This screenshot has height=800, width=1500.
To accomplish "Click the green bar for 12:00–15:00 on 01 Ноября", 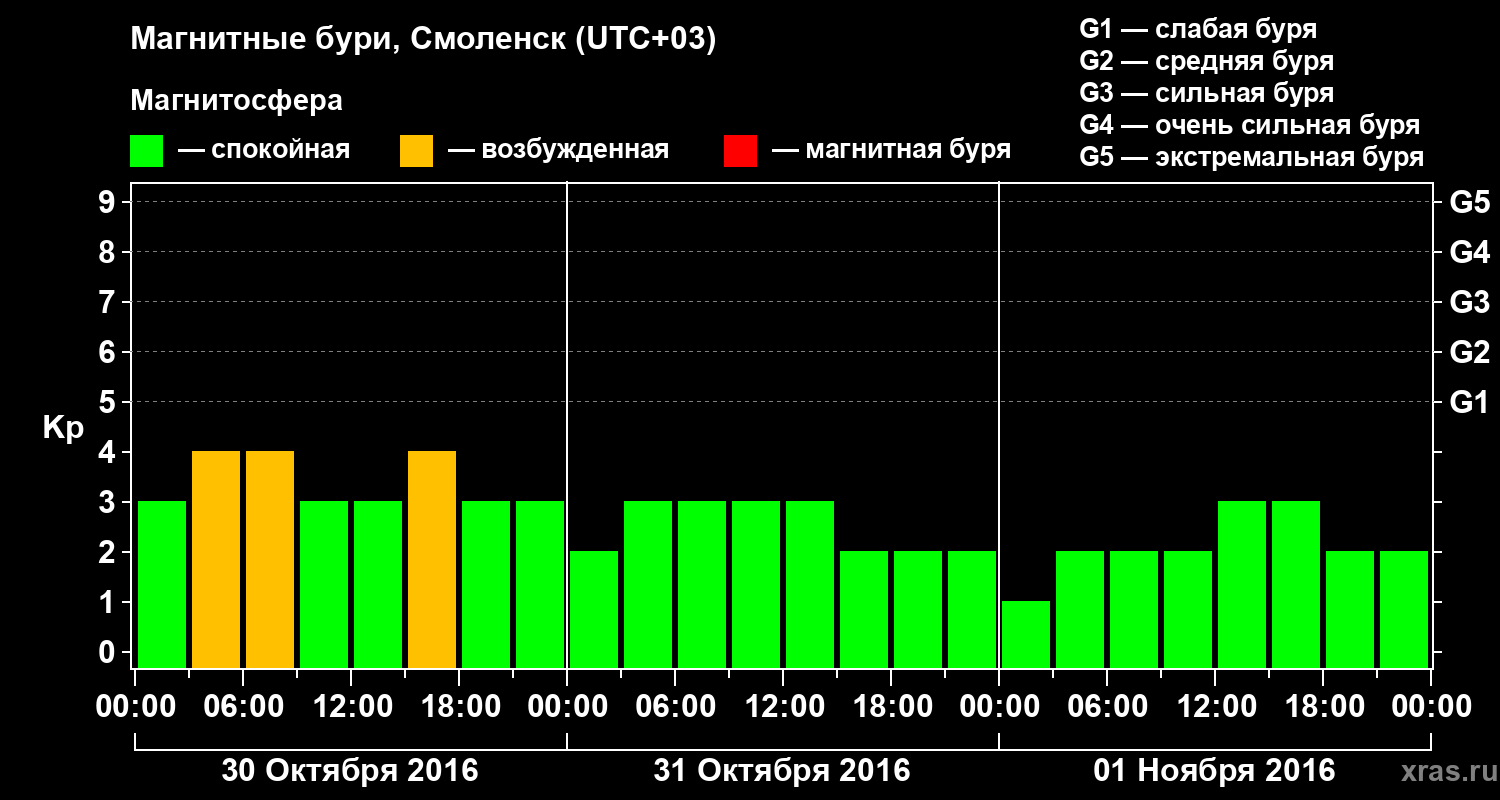I will click(x=1242, y=584).
